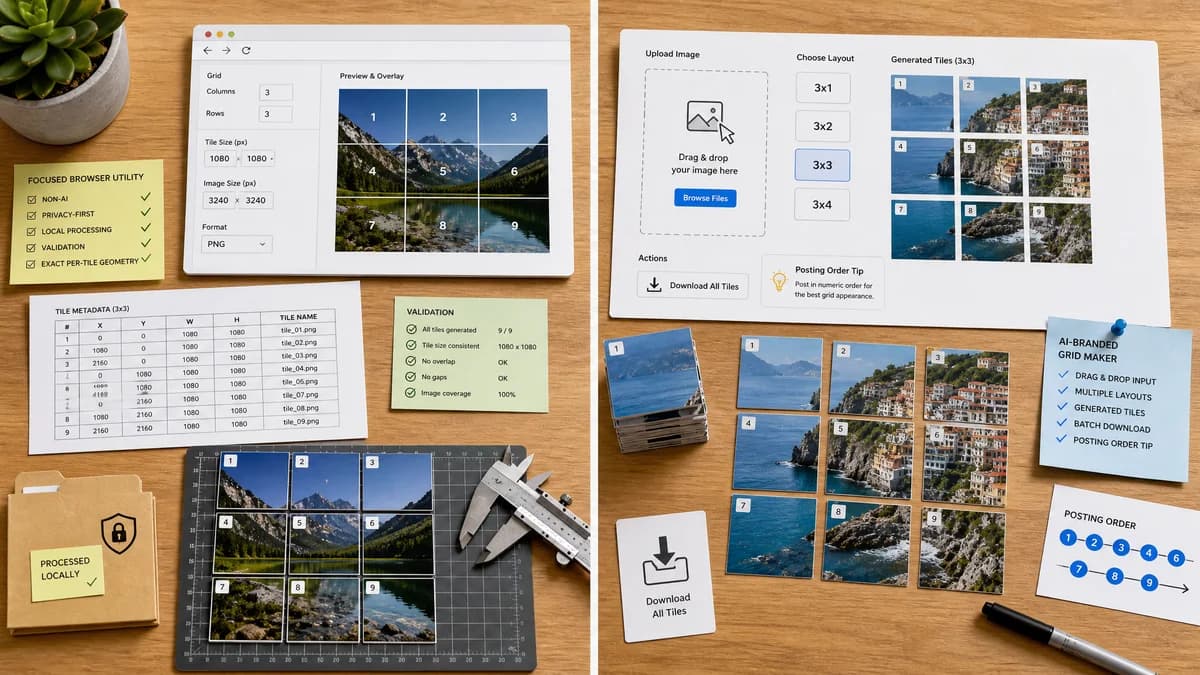The image size is (1200, 675).
Task: Toggle the checkbox left of LOCAL PROCESSING
Action: tap(31, 231)
